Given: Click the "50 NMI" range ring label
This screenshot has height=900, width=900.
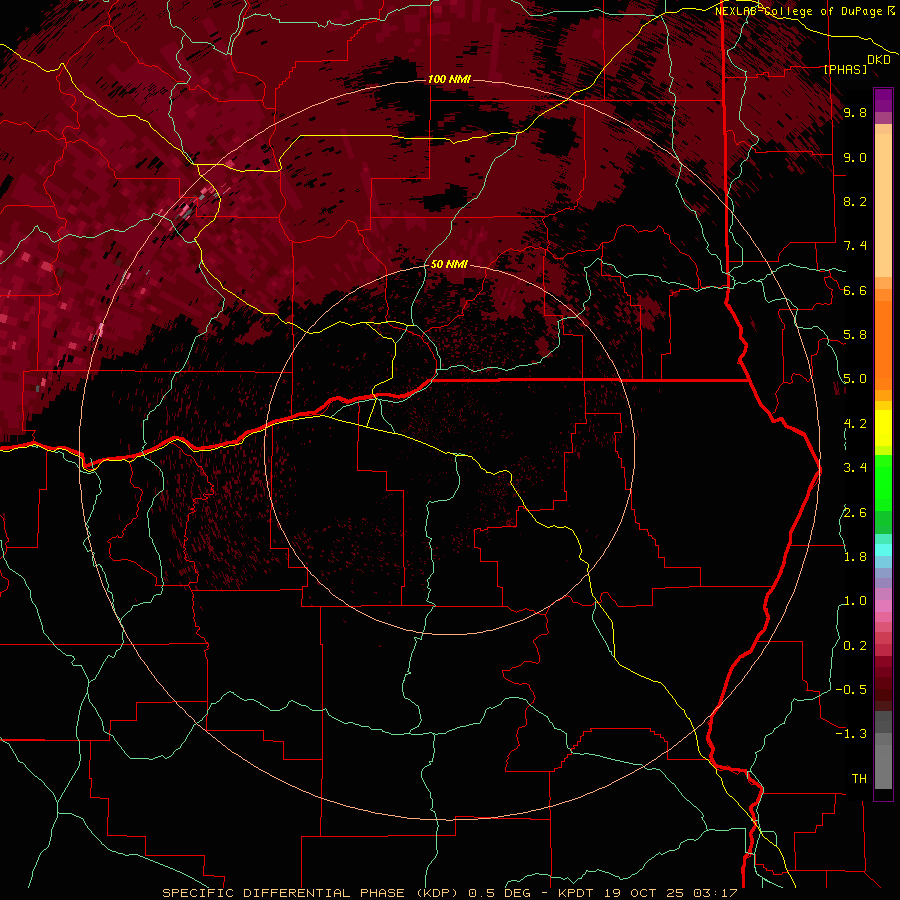Looking at the screenshot, I should click(x=449, y=264).
